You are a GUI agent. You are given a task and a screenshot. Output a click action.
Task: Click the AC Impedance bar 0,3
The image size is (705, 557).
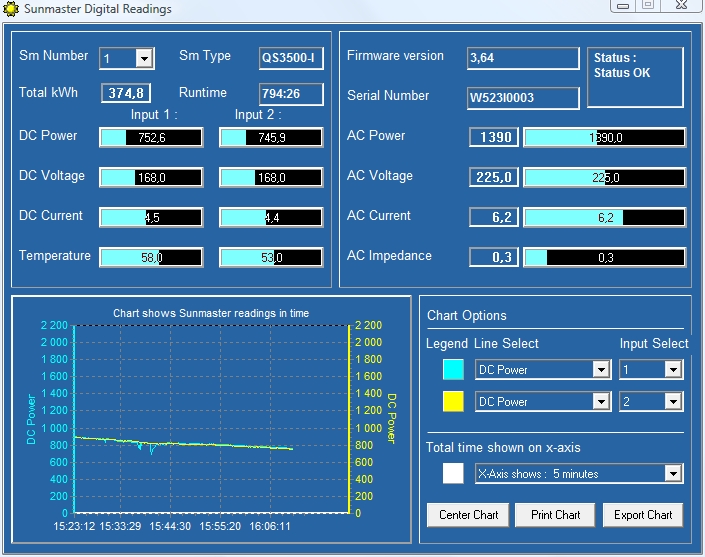click(x=605, y=258)
